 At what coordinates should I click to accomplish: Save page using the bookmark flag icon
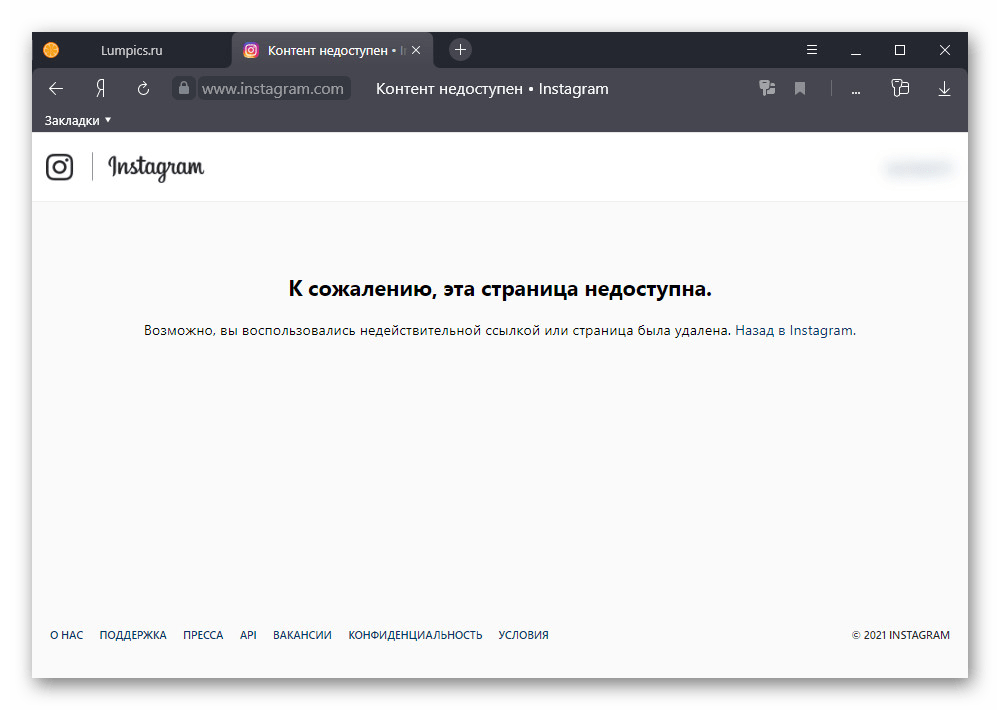[799, 88]
